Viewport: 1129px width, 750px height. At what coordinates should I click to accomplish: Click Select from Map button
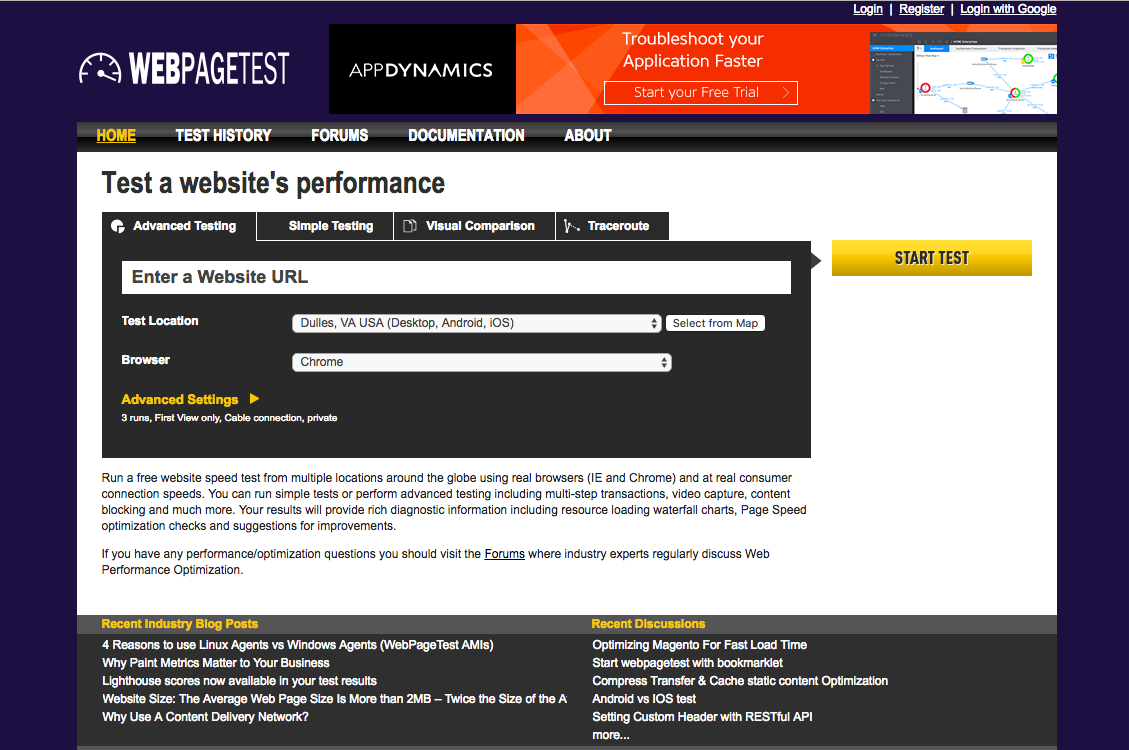(715, 323)
